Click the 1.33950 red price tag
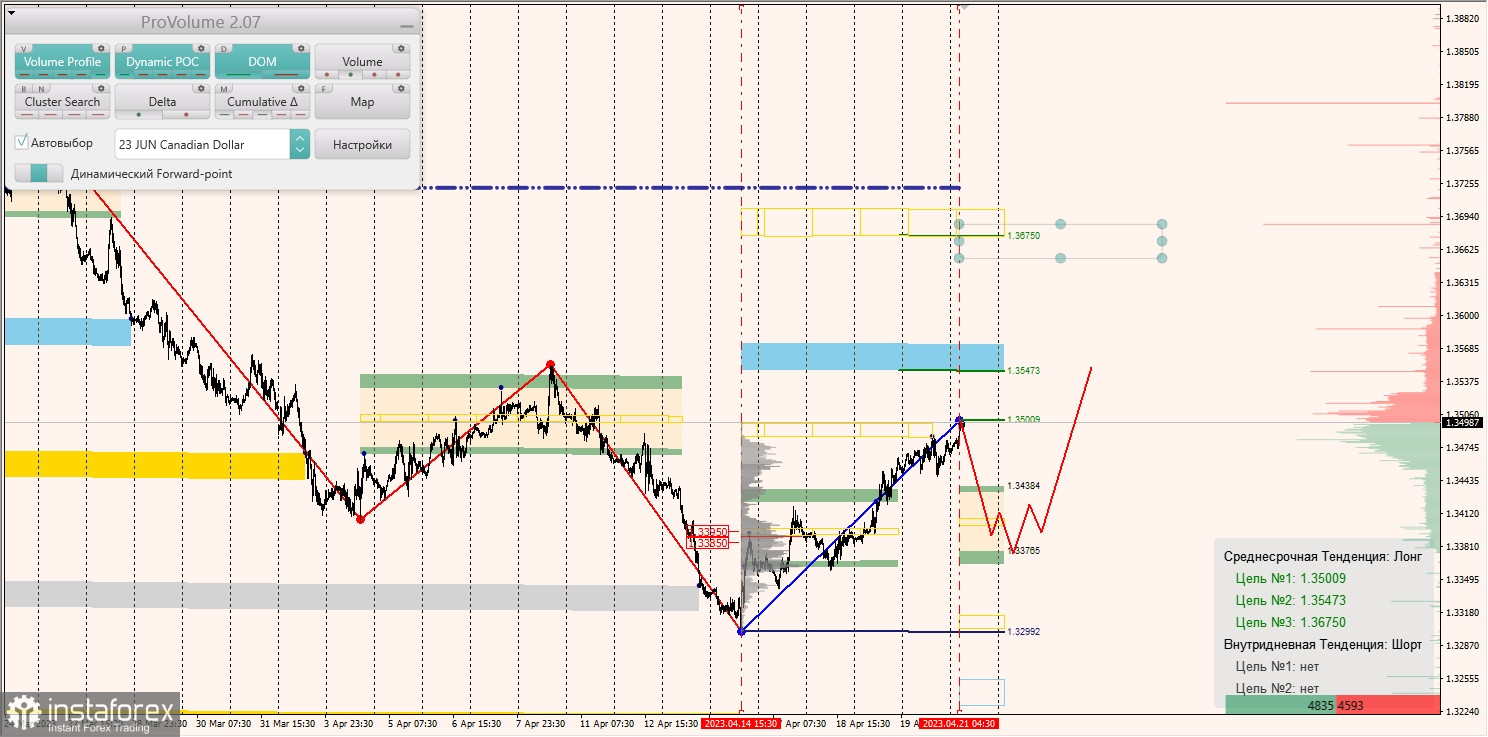 point(709,532)
